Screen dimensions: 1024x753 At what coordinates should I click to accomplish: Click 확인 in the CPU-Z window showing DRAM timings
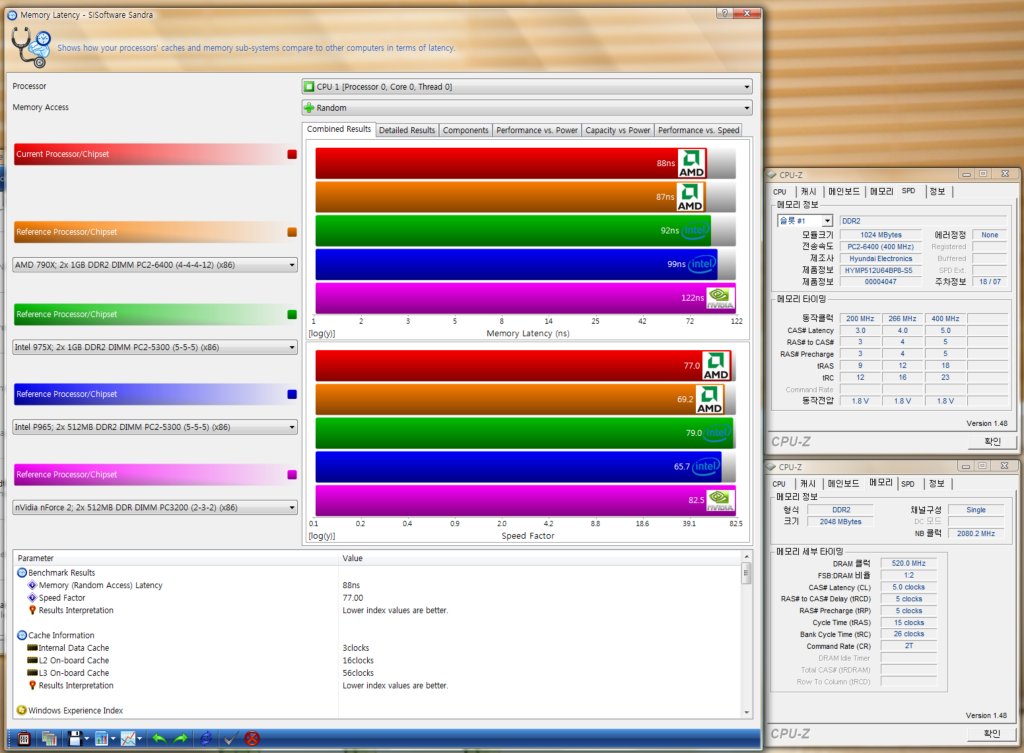[992, 733]
